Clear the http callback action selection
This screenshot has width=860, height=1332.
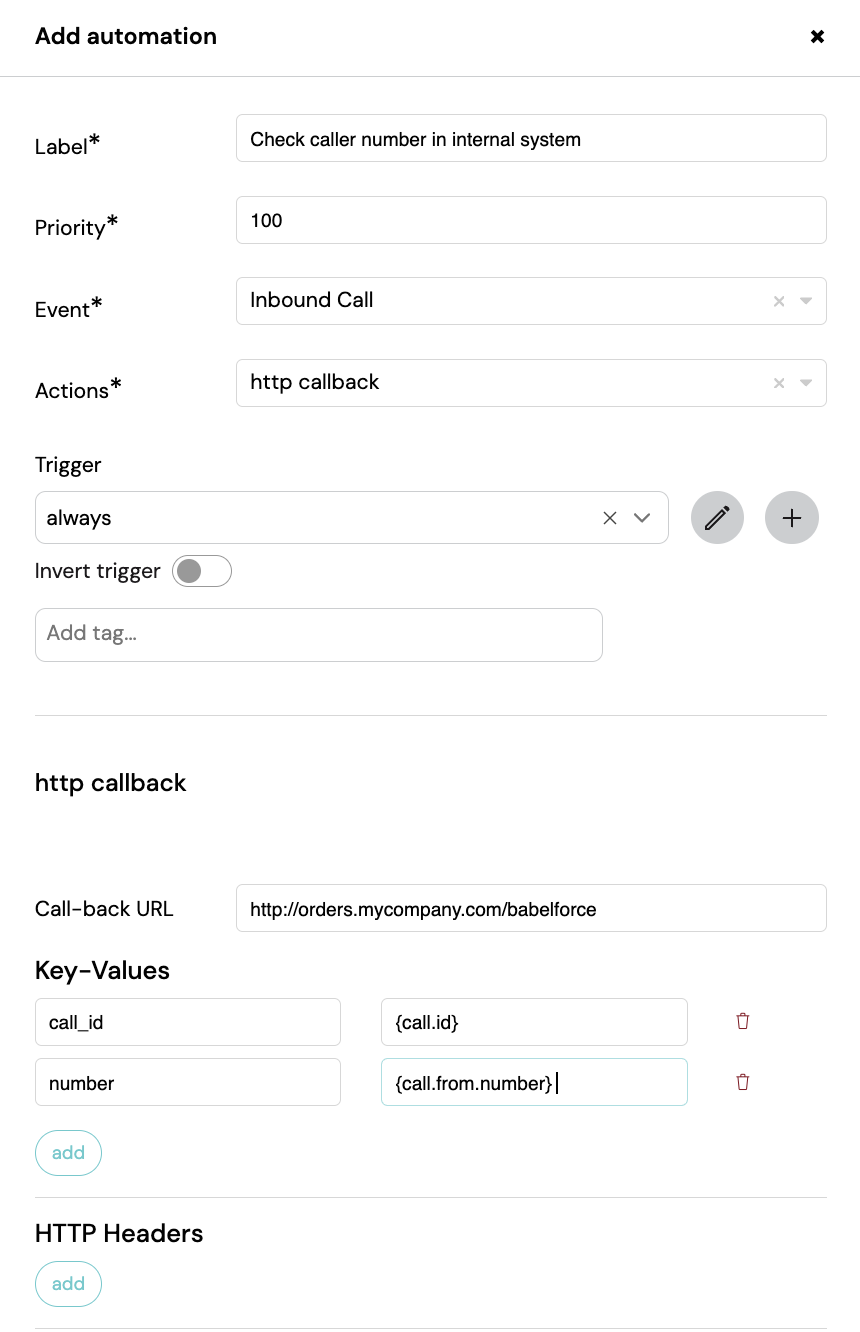(779, 383)
